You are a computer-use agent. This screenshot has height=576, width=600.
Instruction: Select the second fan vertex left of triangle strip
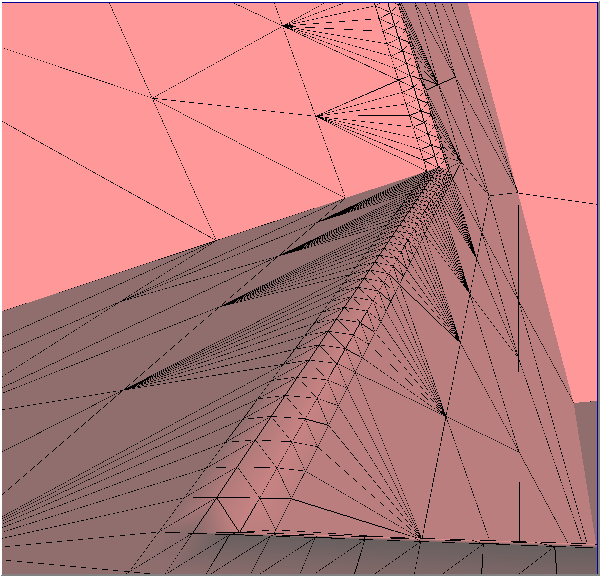(317, 116)
